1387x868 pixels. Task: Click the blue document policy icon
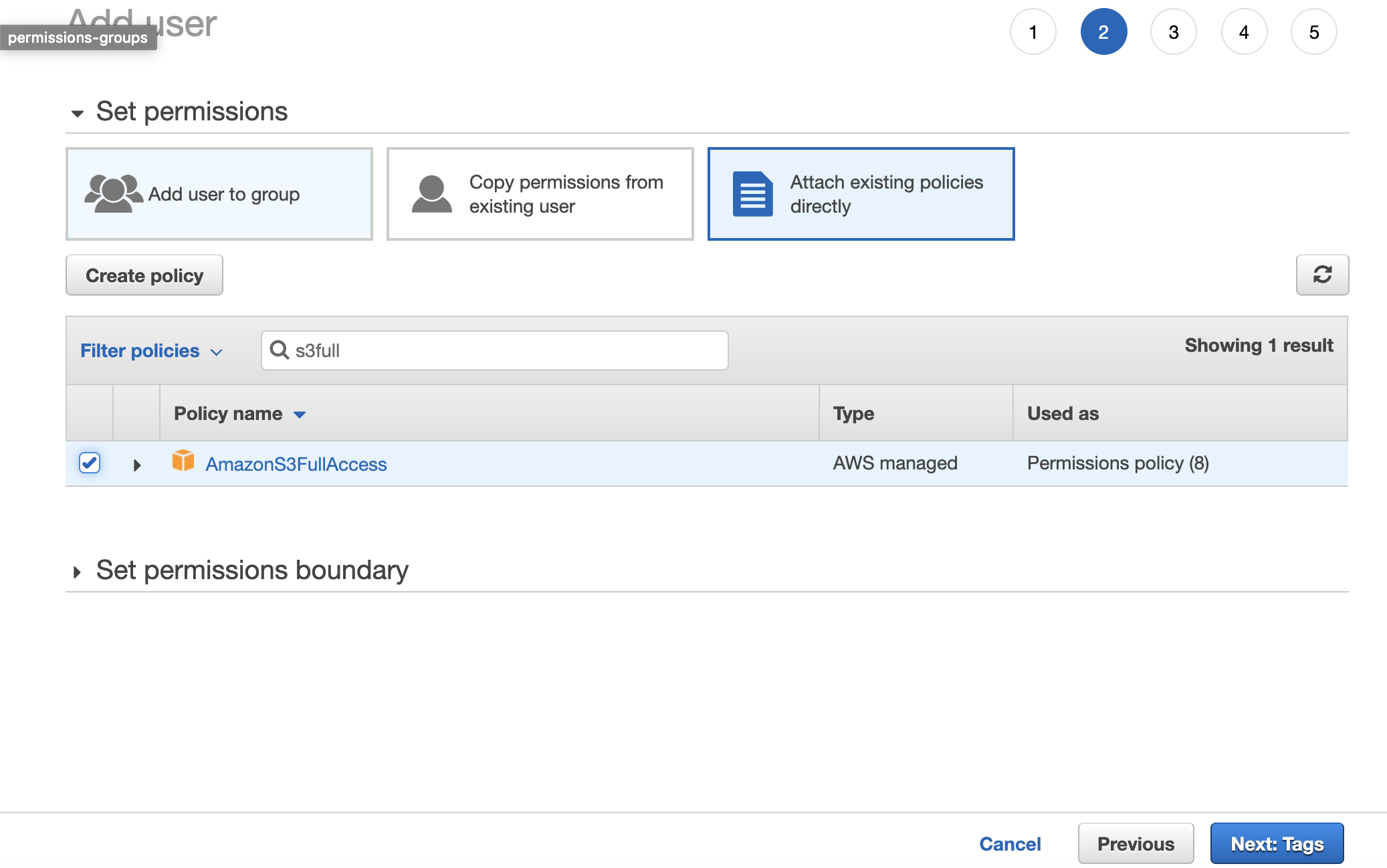pos(752,194)
